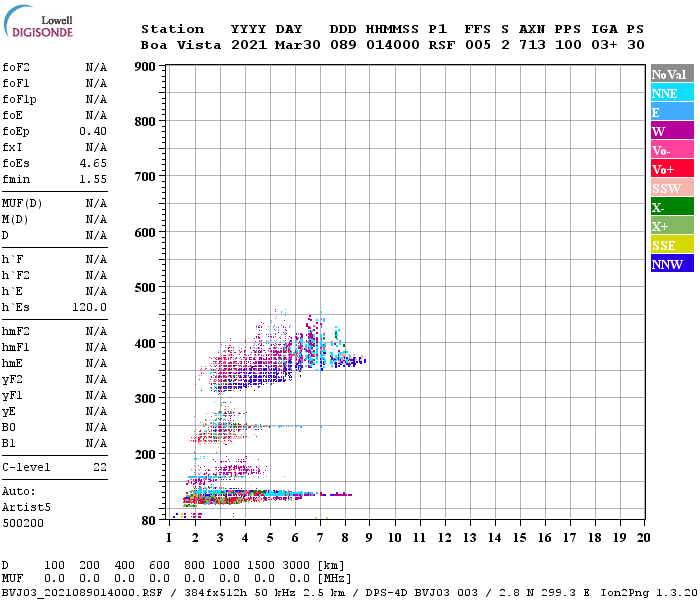Click the MUF(D) label
This screenshot has width=700, height=600.
22,204
